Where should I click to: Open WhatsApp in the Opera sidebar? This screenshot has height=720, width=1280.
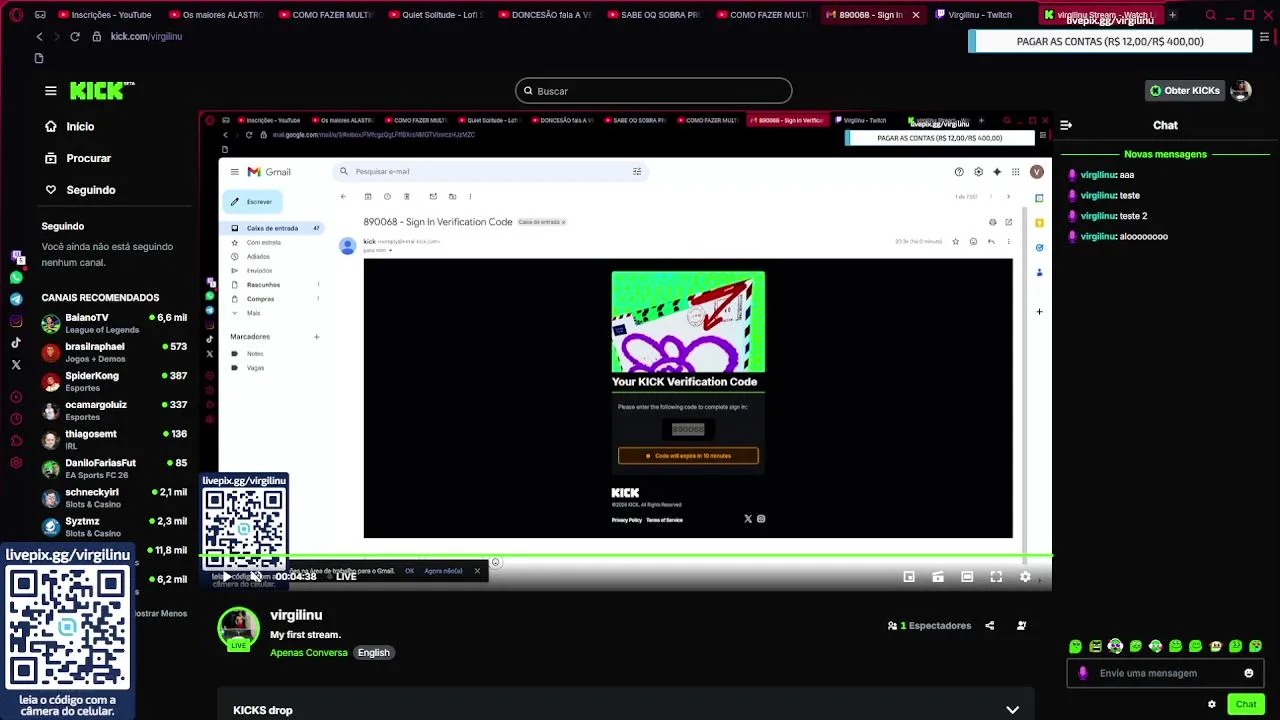(16, 278)
